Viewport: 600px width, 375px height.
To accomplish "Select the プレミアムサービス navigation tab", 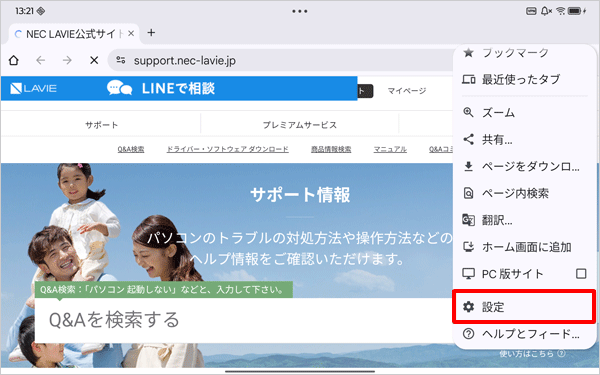I will click(x=300, y=125).
